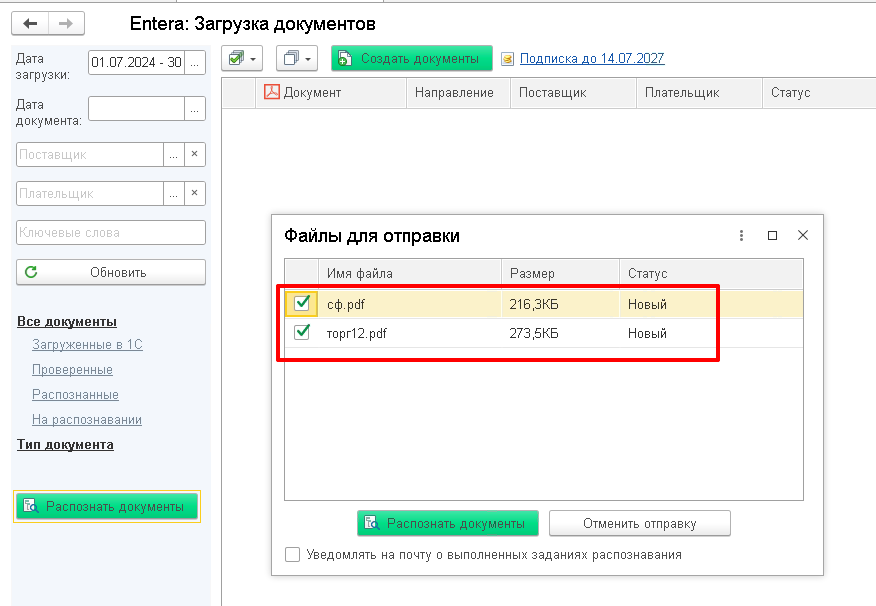The width and height of the screenshot is (876, 606).
Task: Close the Файлы для отправки dialog
Action: [x=803, y=235]
